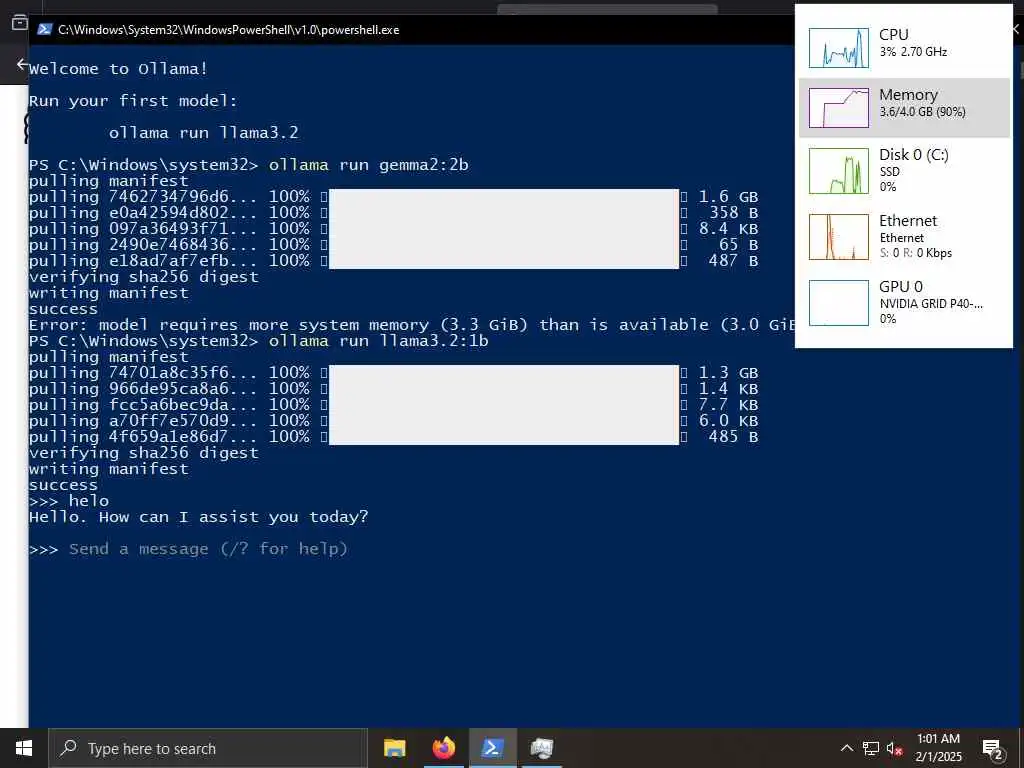
Task: Select the Memory performance item
Action: (x=904, y=108)
